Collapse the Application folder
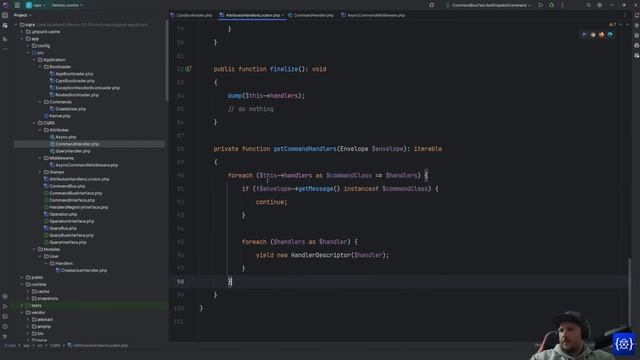640x360 pixels. click(34, 60)
